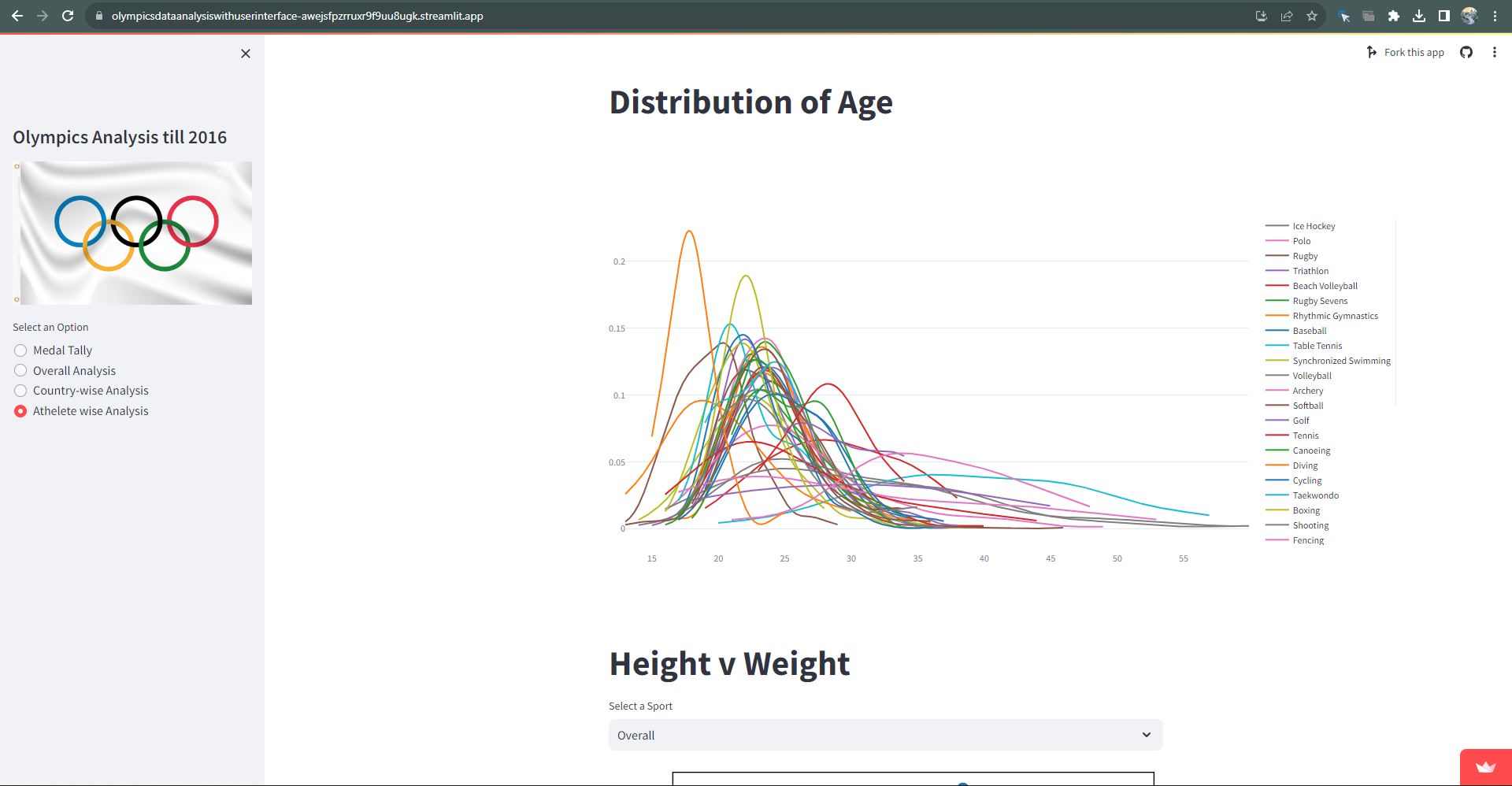
Task: Click the browser address bar URL
Action: tap(297, 16)
